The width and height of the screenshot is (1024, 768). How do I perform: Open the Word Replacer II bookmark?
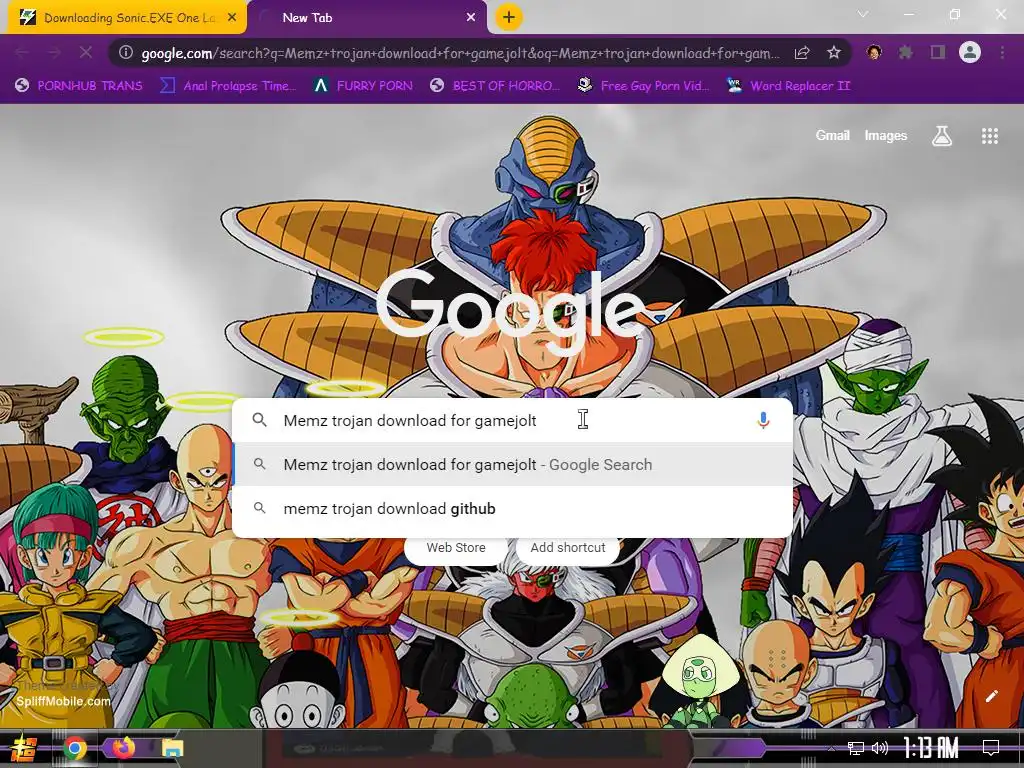(789, 86)
